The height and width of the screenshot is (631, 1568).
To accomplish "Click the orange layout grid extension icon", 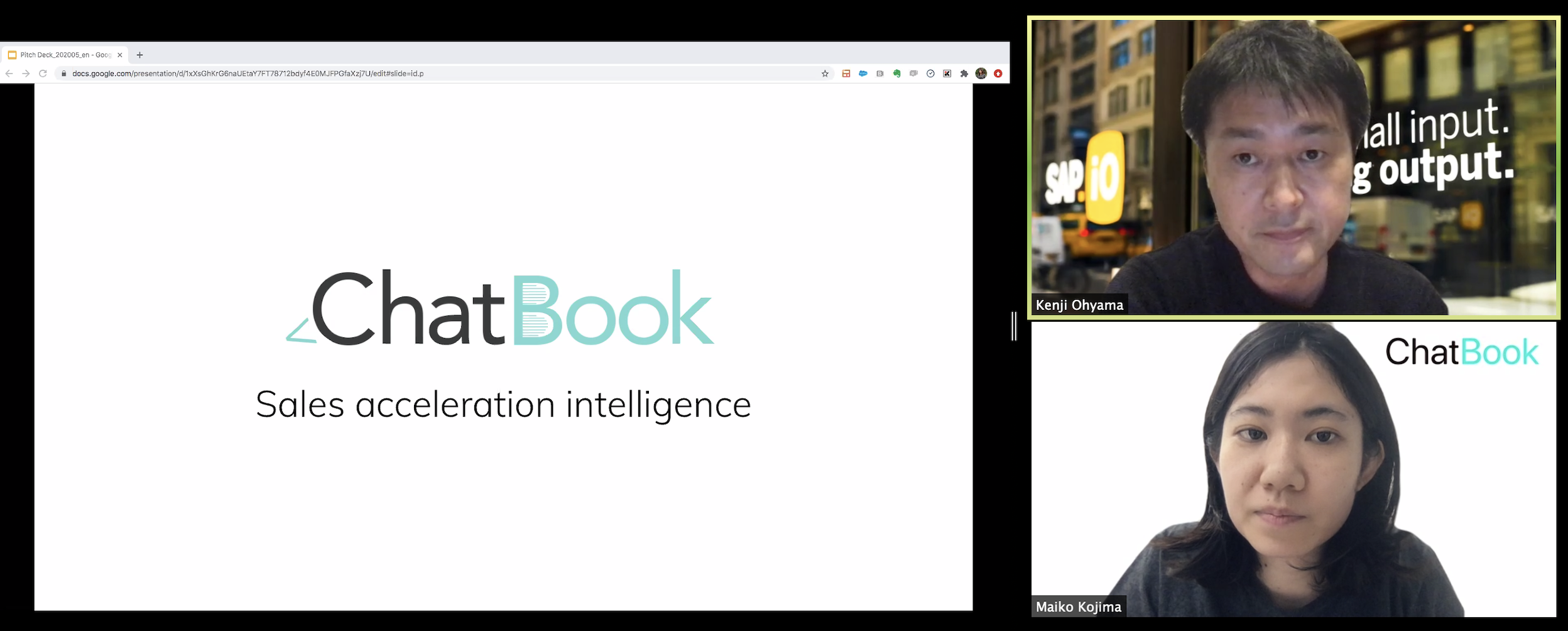I will point(846,74).
